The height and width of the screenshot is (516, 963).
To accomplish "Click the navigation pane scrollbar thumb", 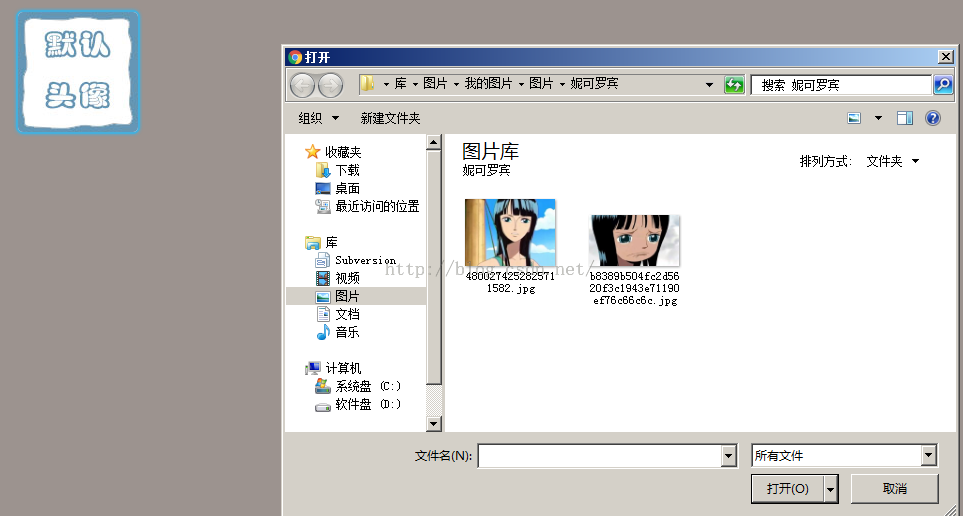I will click(434, 267).
